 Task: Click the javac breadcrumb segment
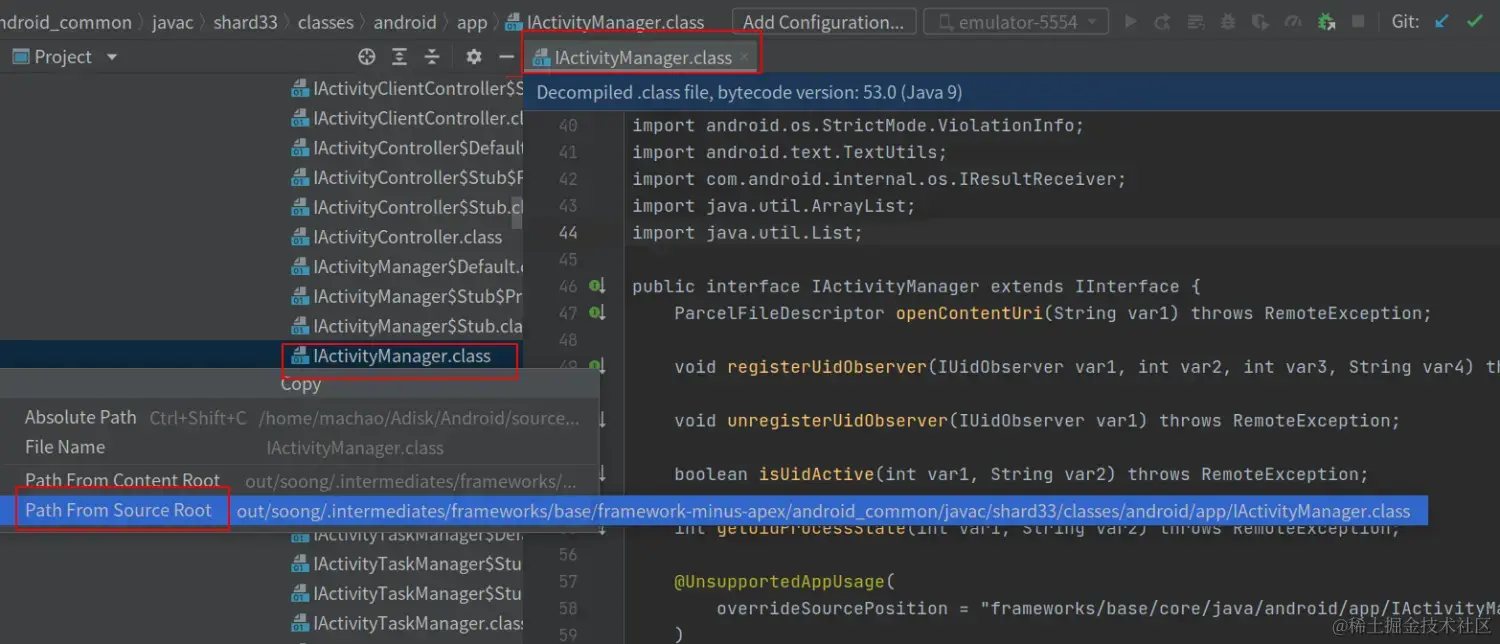tap(172, 22)
